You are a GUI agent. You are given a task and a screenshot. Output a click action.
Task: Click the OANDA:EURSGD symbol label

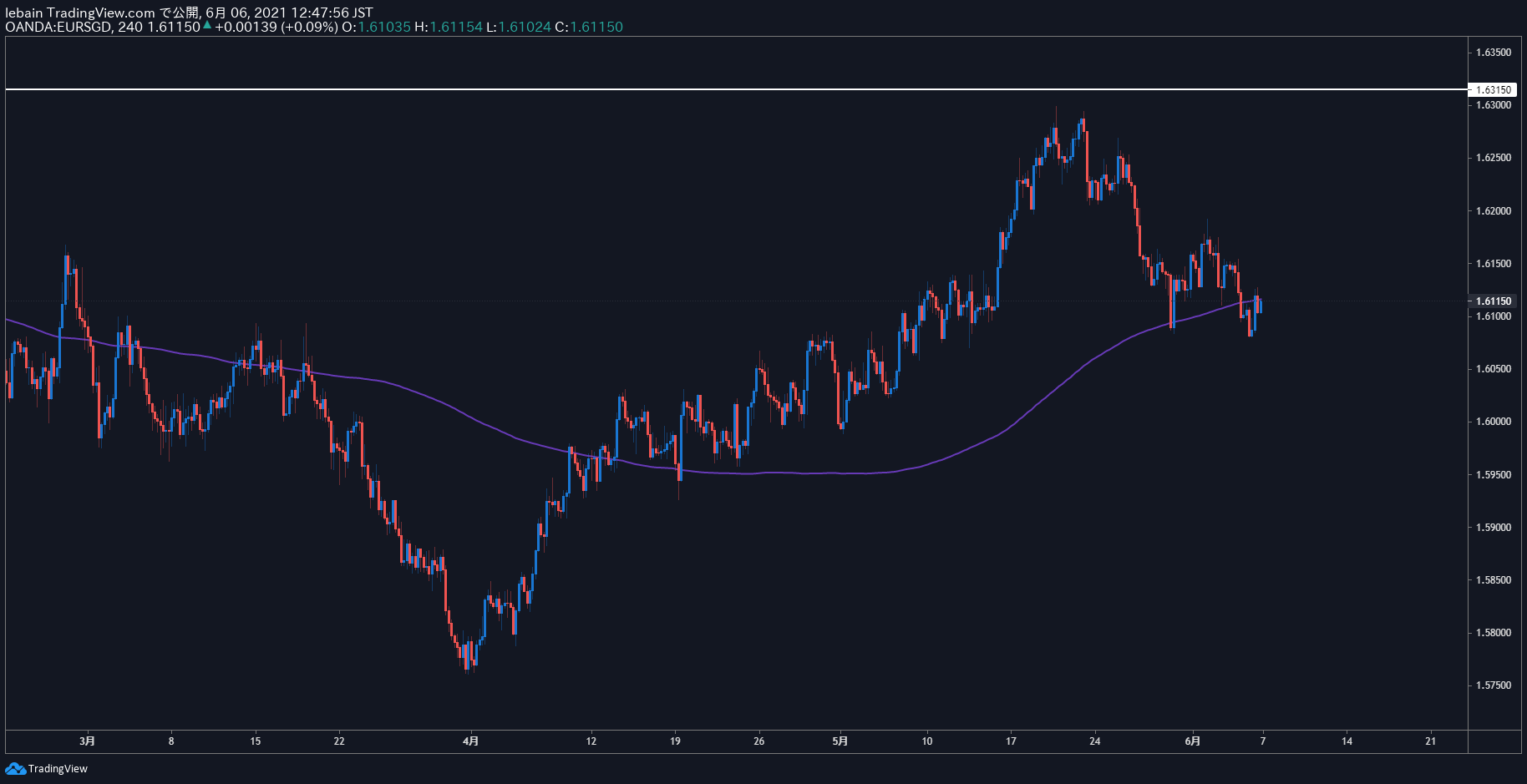pyautogui.click(x=57, y=27)
